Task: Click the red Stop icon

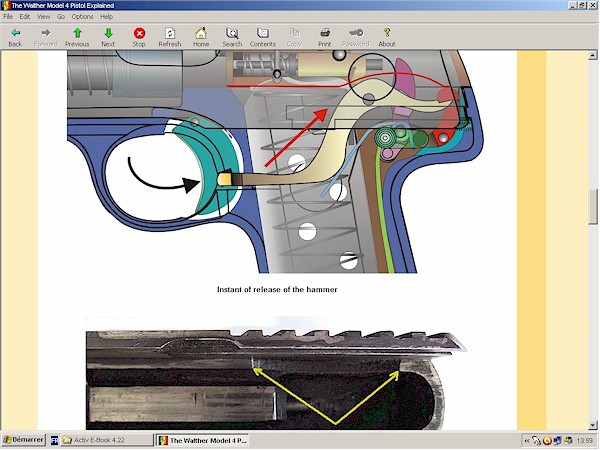Action: pos(139,33)
